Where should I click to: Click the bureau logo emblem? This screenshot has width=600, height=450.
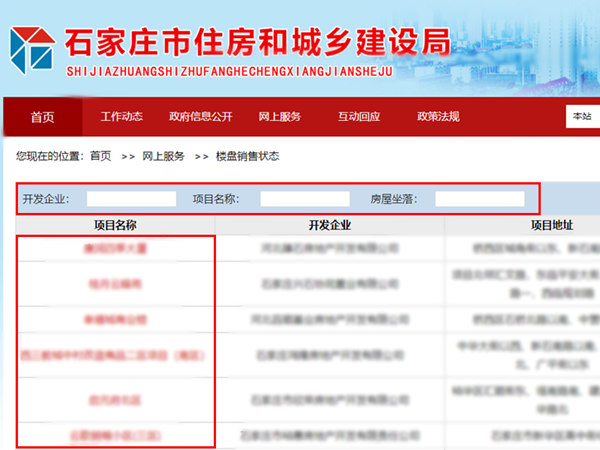[x=32, y=50]
